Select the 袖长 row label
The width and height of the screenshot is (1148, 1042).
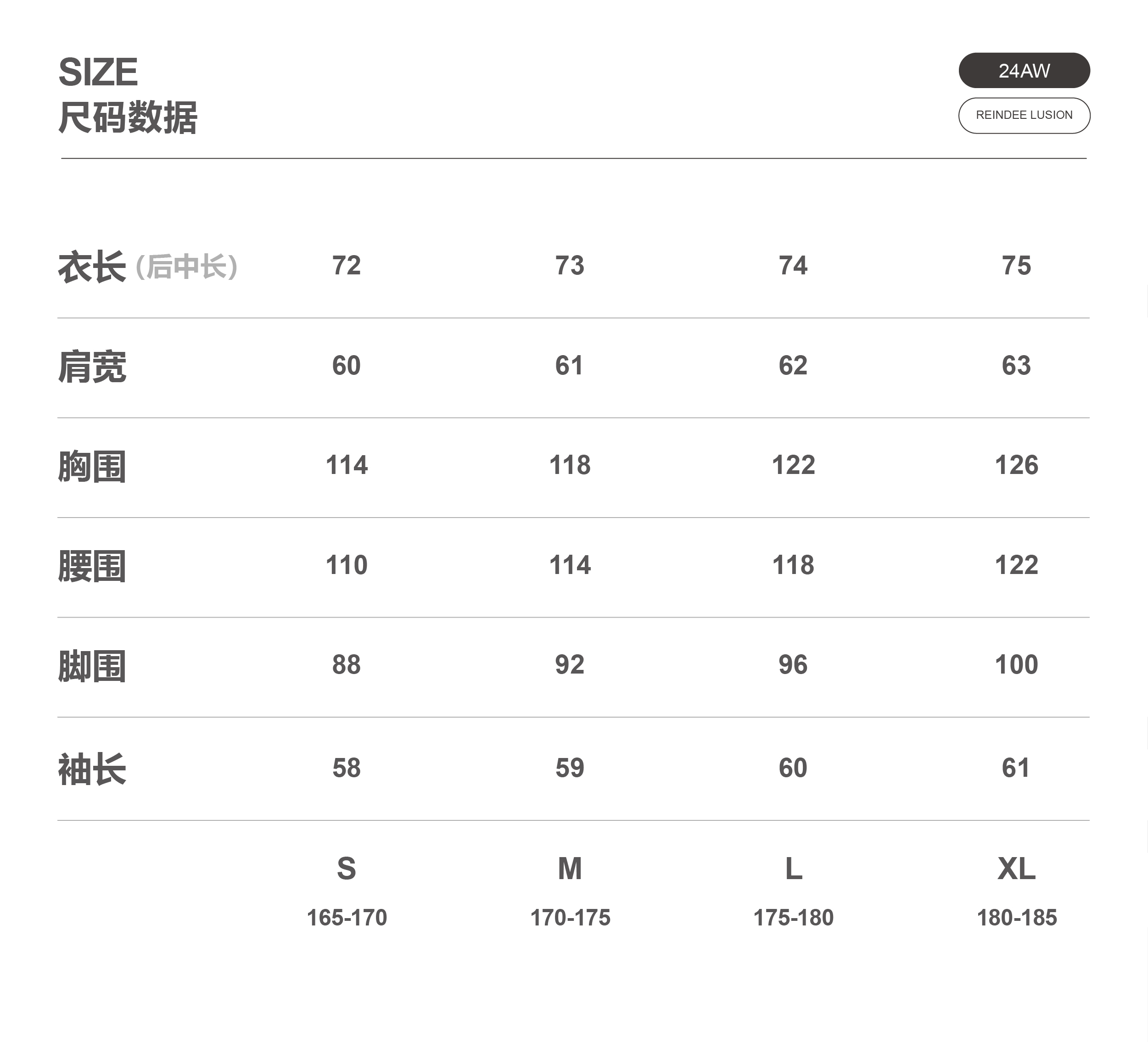pos(92,769)
